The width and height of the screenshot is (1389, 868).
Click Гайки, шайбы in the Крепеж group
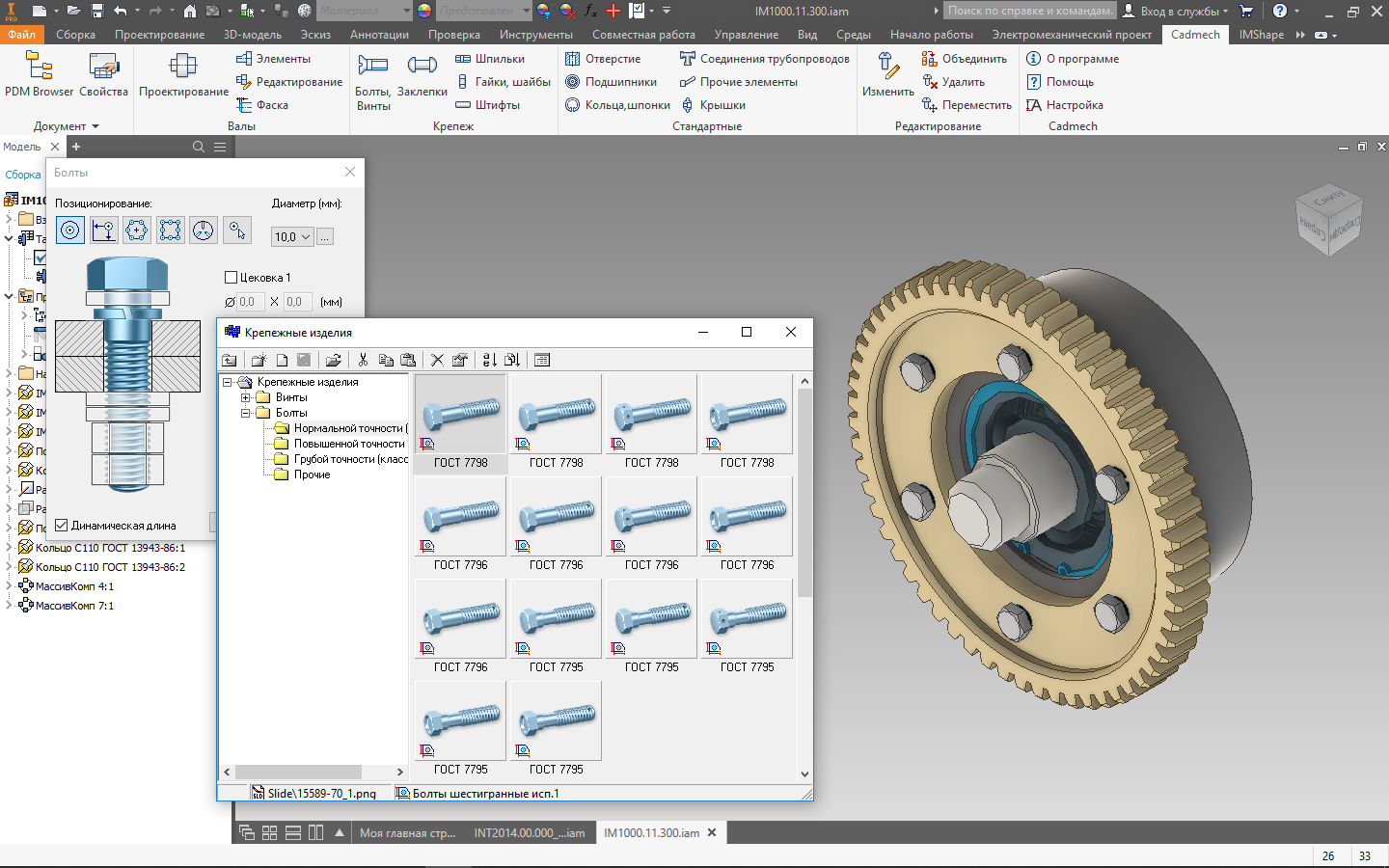[503, 82]
